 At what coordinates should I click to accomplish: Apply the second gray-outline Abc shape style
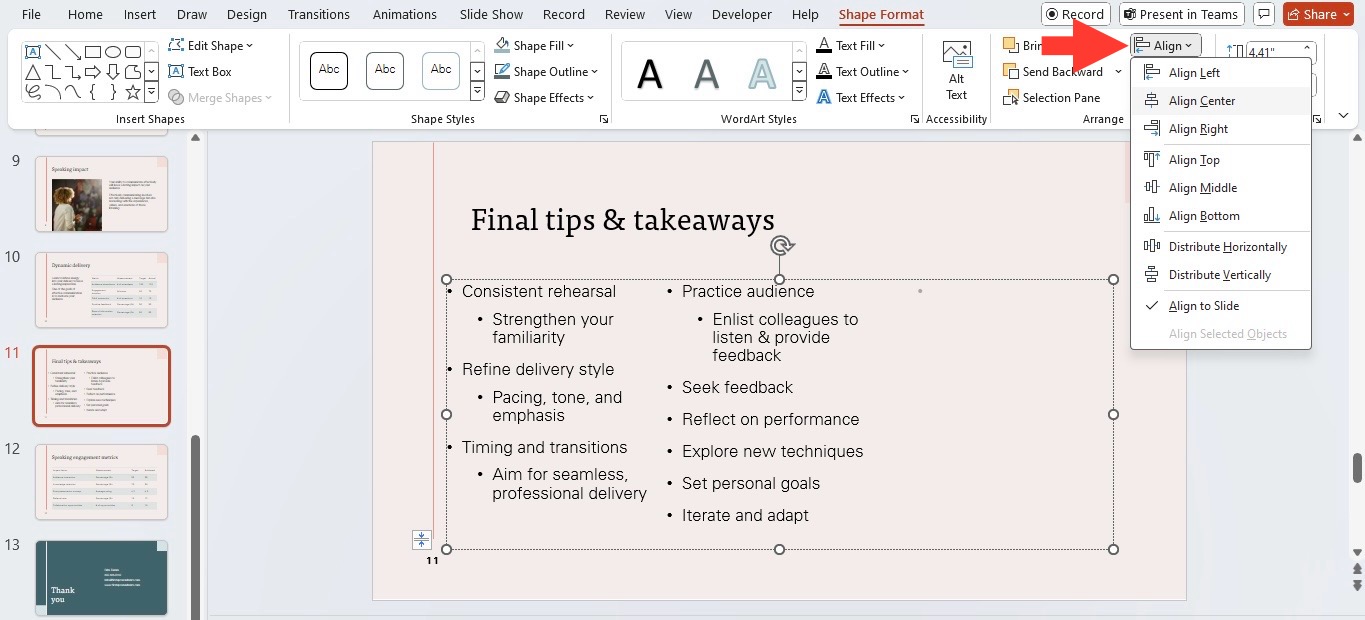[x=385, y=70]
